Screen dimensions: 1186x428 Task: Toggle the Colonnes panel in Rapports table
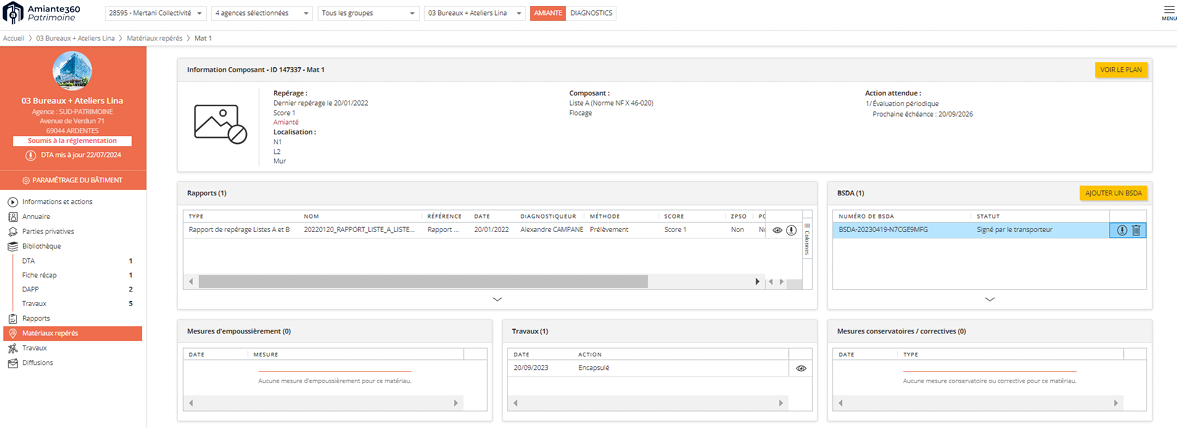pyautogui.click(x=807, y=242)
